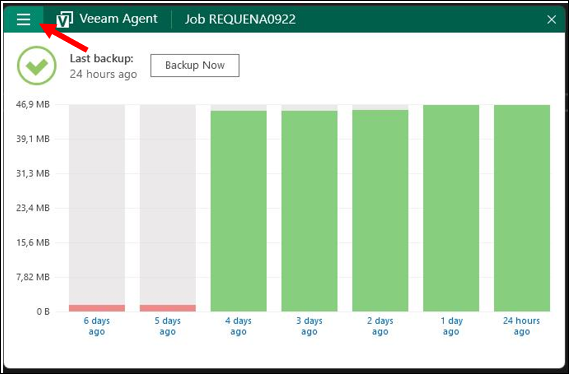This screenshot has height=374, width=569.
Task: Open the 2 days ago link
Action: point(380,326)
